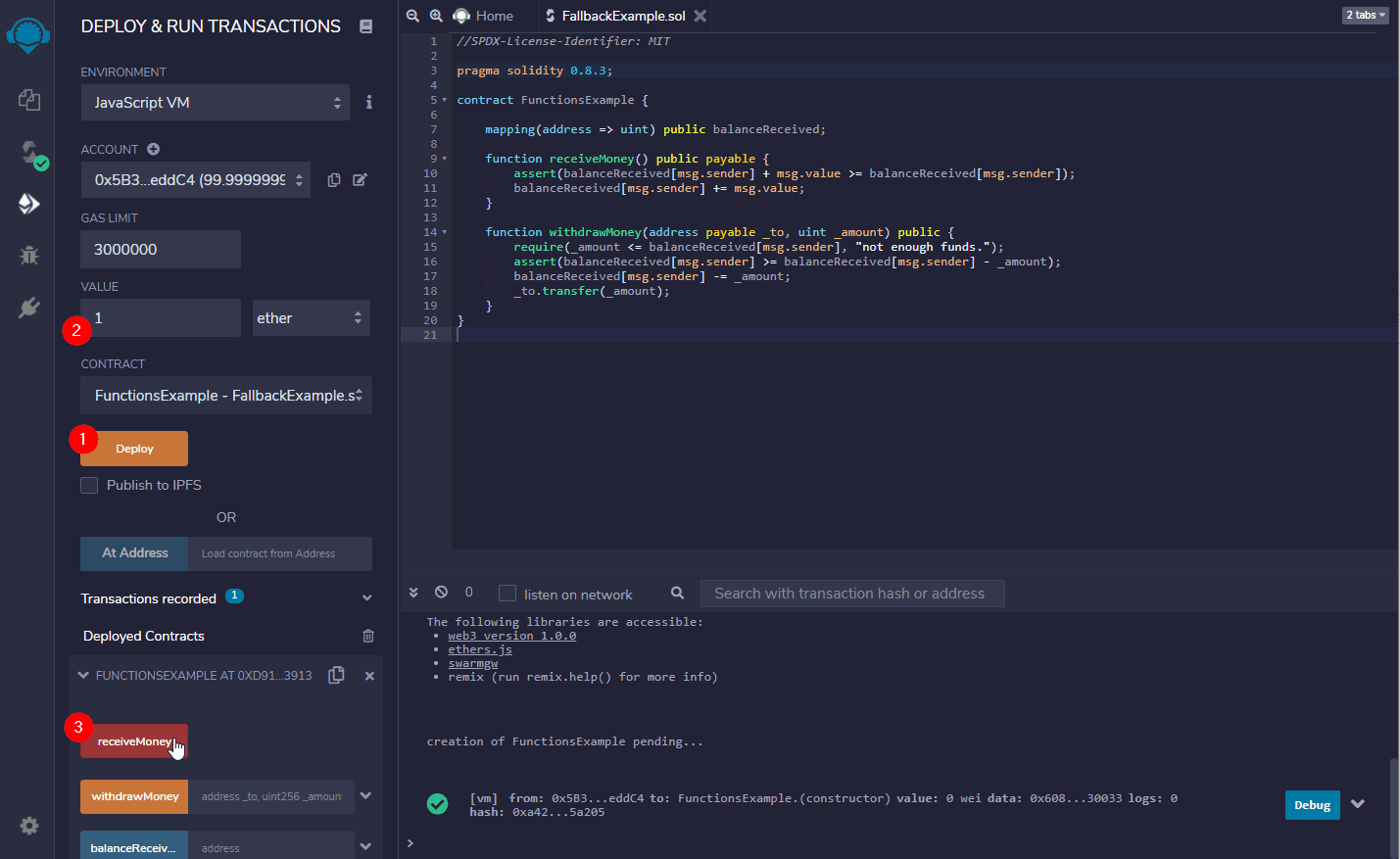Viewport: 1400px width, 859px height.
Task: Click the terminal command prompt arrow
Action: tap(410, 843)
